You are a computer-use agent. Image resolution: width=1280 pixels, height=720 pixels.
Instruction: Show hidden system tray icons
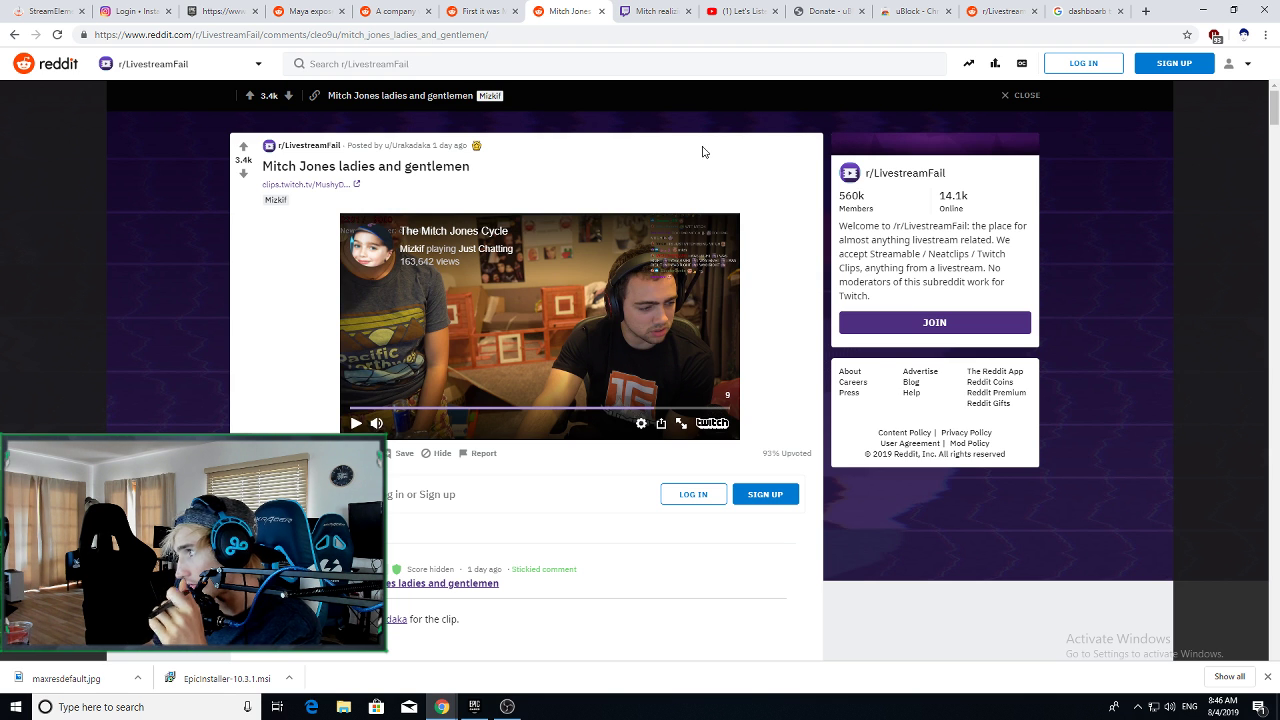pyautogui.click(x=1137, y=707)
